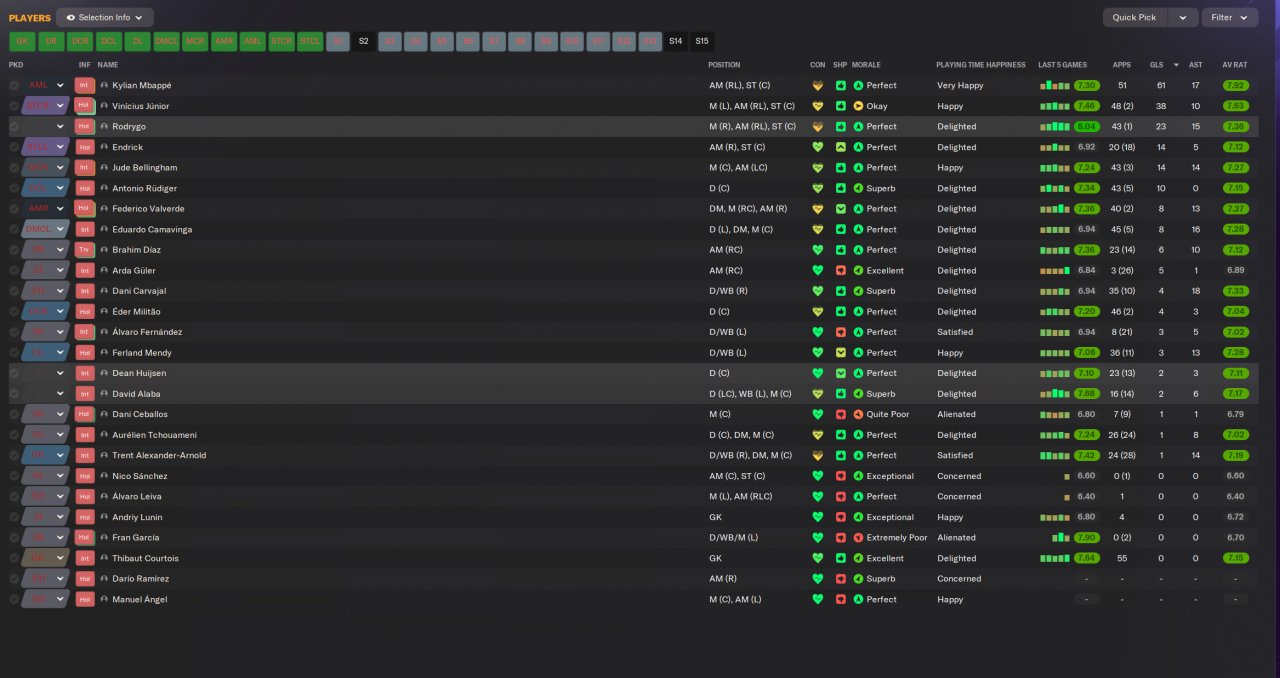The height and width of the screenshot is (678, 1280).
Task: Click the Int info badge for Trent Alexander-Arnold
Action: [x=85, y=455]
